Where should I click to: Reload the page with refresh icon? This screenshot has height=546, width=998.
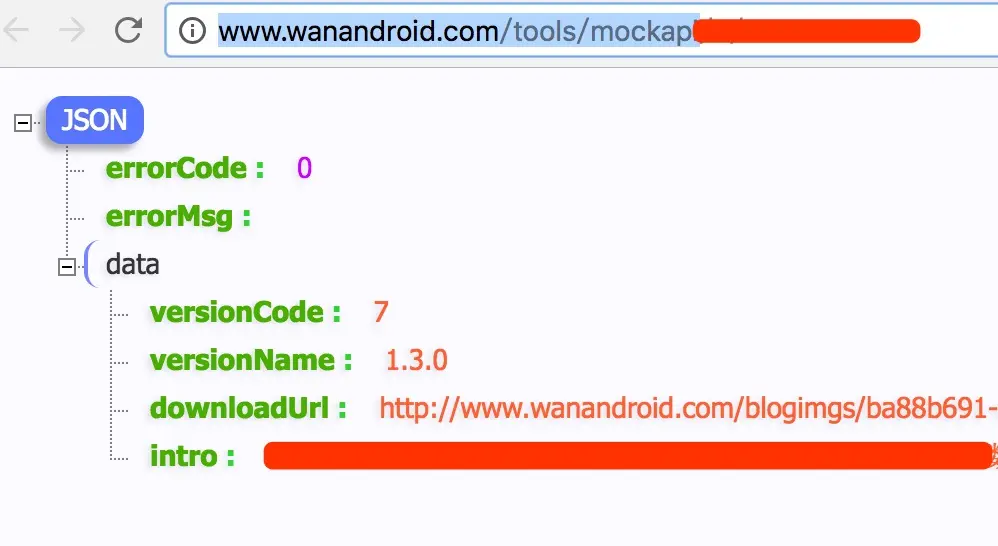128,30
